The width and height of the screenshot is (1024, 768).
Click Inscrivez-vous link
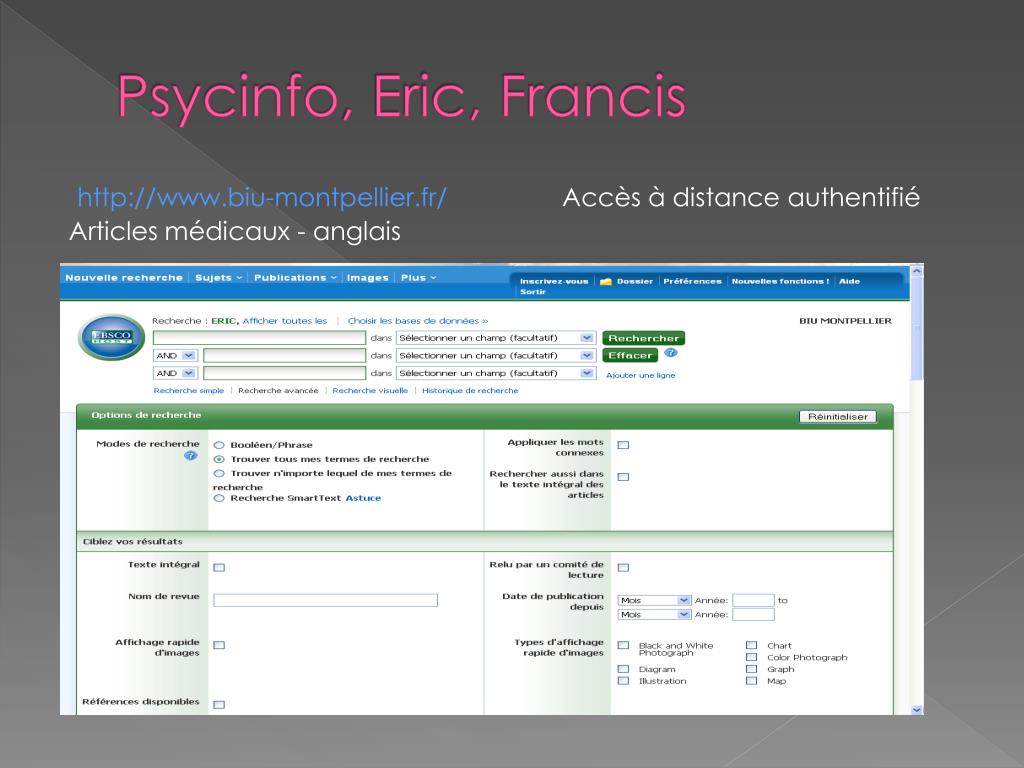tap(554, 281)
